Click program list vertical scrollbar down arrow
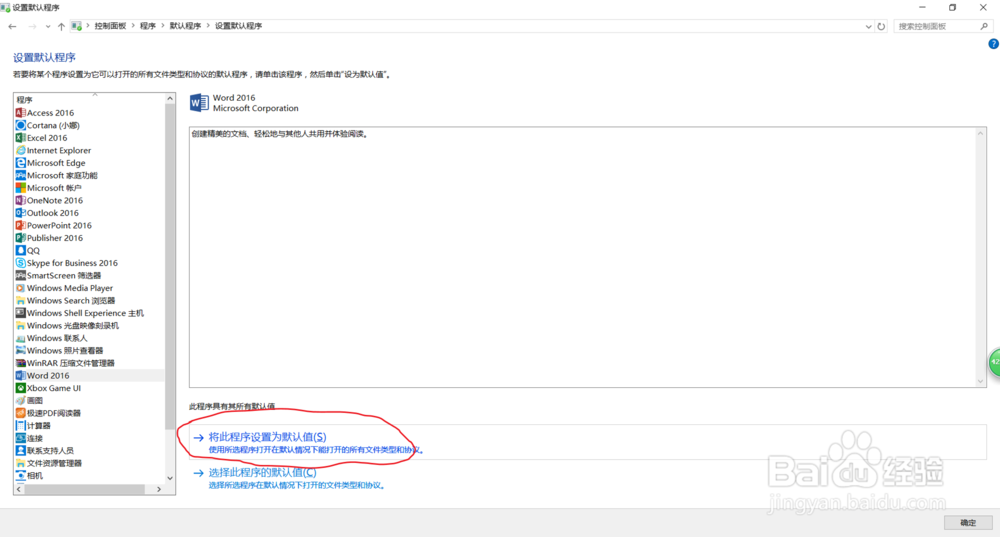Viewport: 1000px width, 537px height. point(170,478)
